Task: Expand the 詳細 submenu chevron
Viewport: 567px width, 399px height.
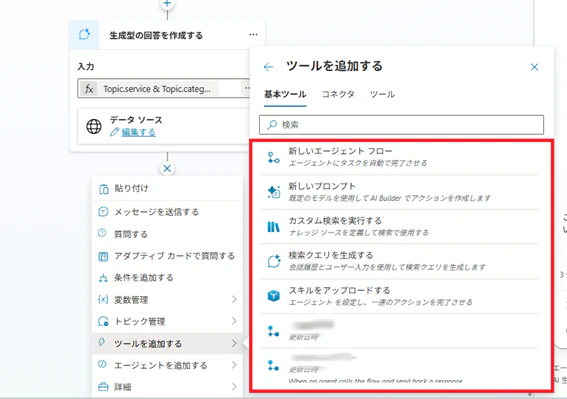Action: click(x=234, y=387)
